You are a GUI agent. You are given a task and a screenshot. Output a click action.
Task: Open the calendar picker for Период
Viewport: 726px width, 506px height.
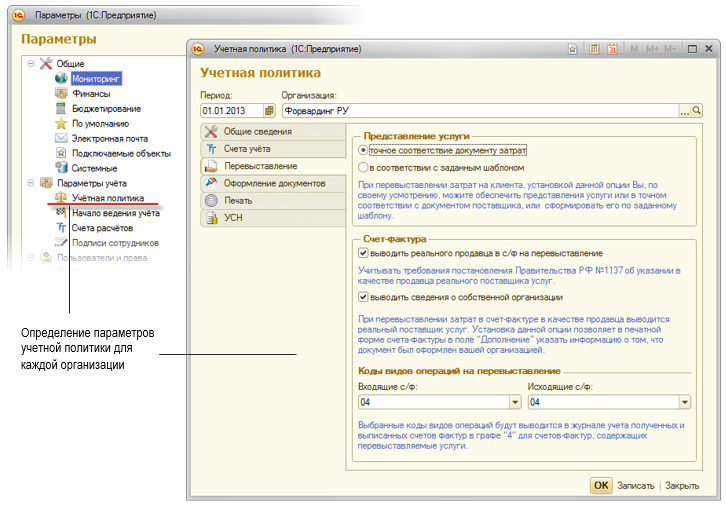[x=269, y=111]
